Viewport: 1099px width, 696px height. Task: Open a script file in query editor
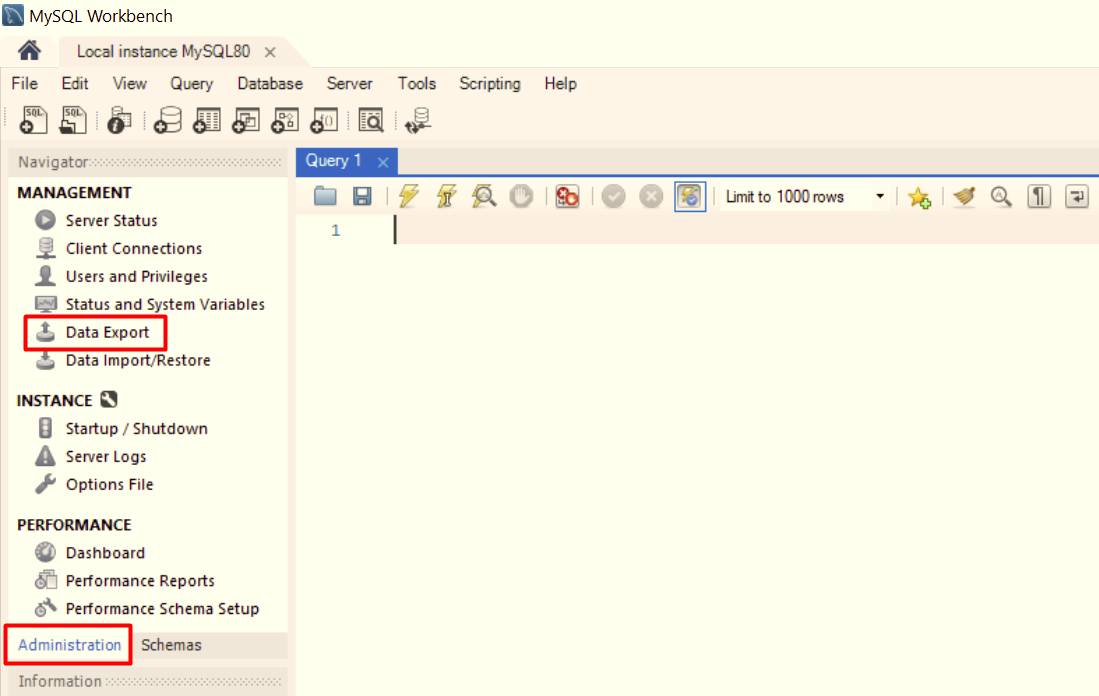tap(325, 196)
